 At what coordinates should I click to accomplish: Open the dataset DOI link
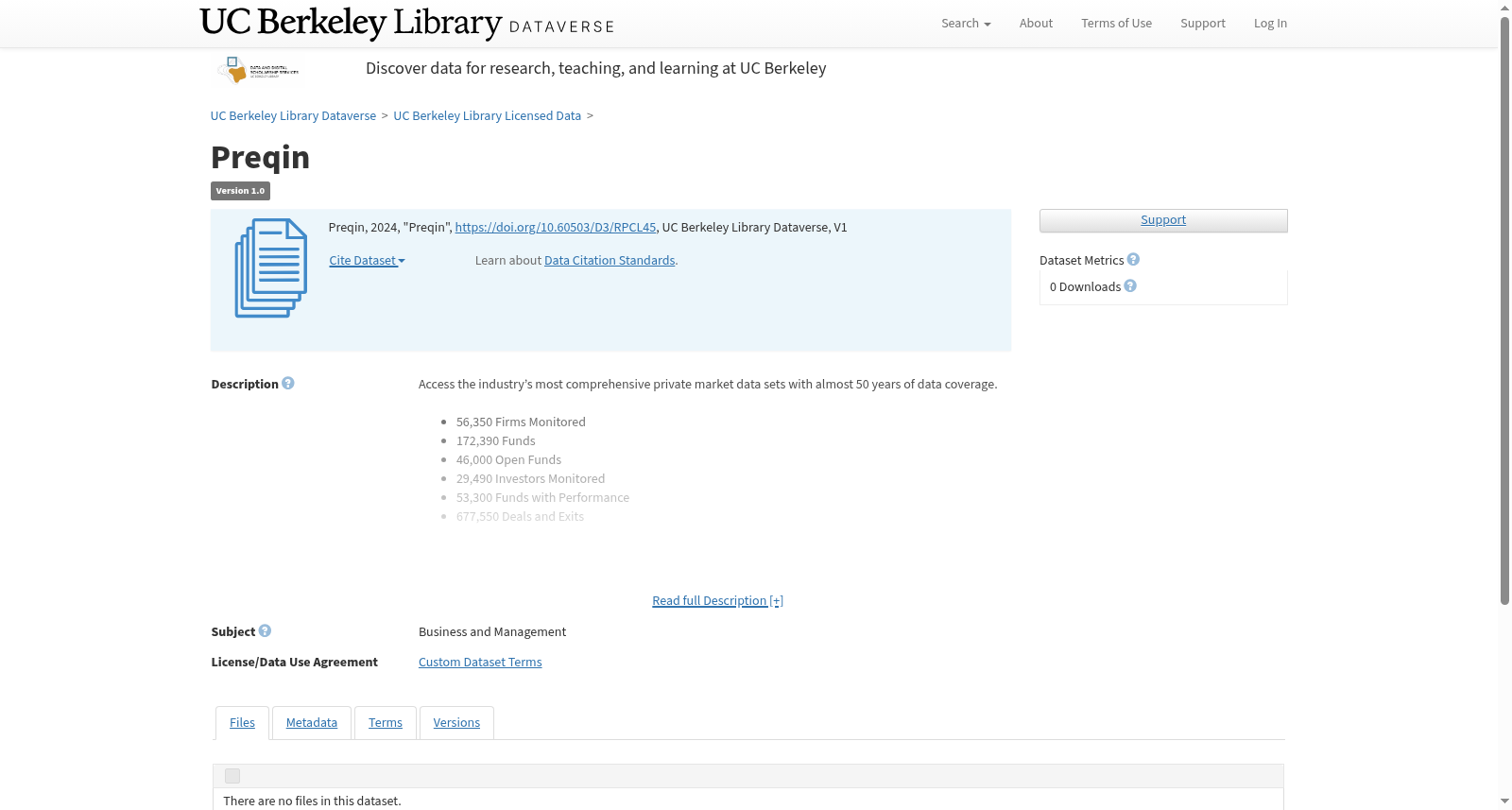pyautogui.click(x=556, y=227)
